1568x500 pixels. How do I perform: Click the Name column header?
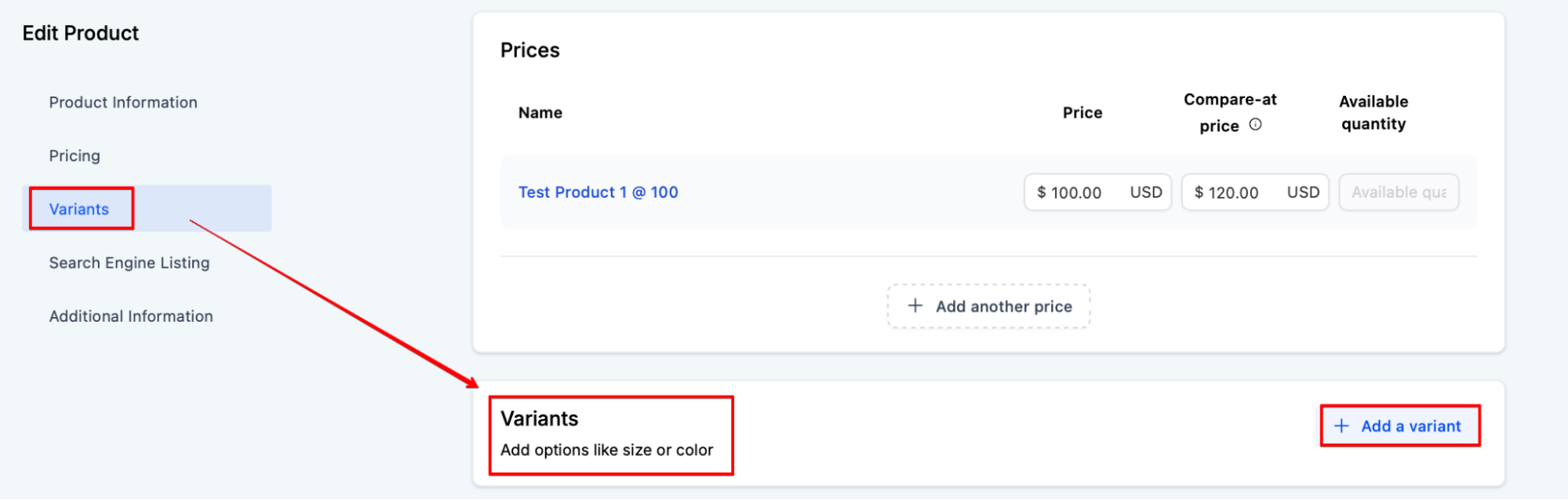pyautogui.click(x=540, y=113)
